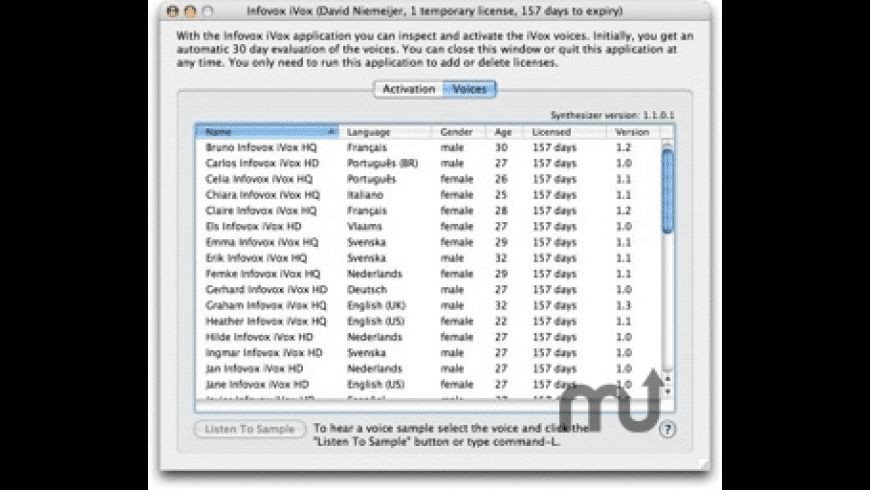Click version 1.3 in Graham row
The width and height of the screenshot is (870, 490).
pos(624,306)
